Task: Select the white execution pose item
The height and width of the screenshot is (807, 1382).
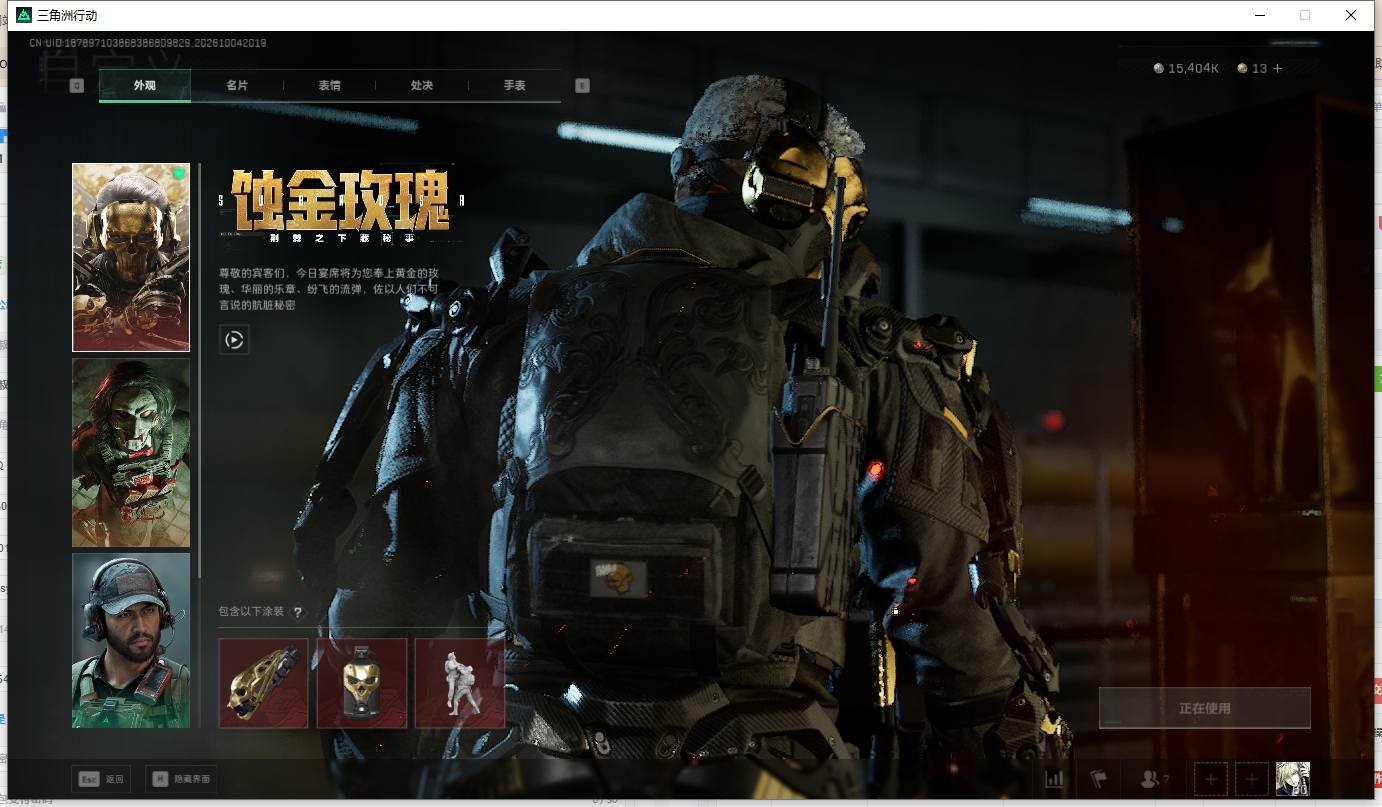Action: coord(460,683)
